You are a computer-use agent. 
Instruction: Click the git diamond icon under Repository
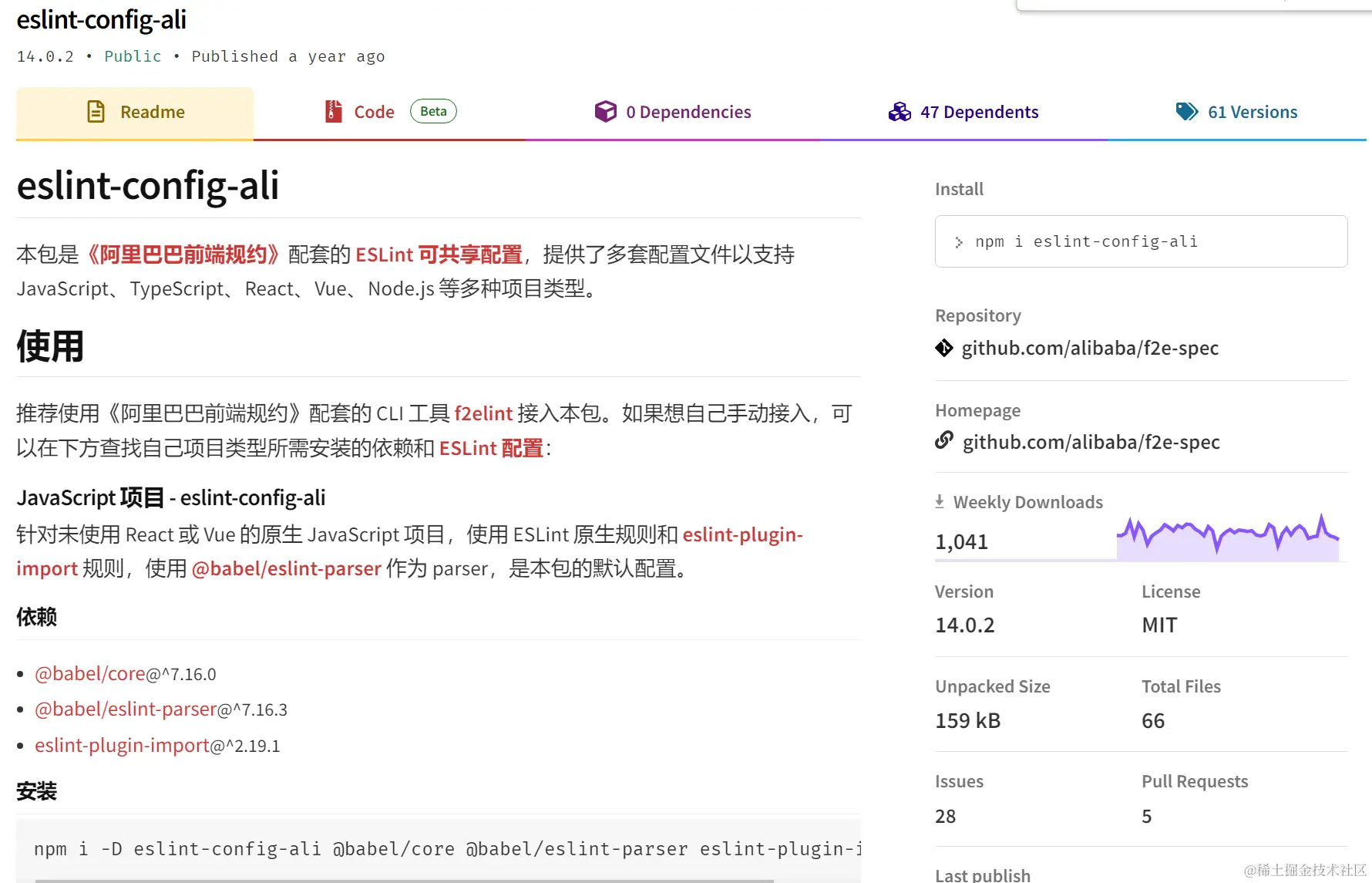coord(944,348)
